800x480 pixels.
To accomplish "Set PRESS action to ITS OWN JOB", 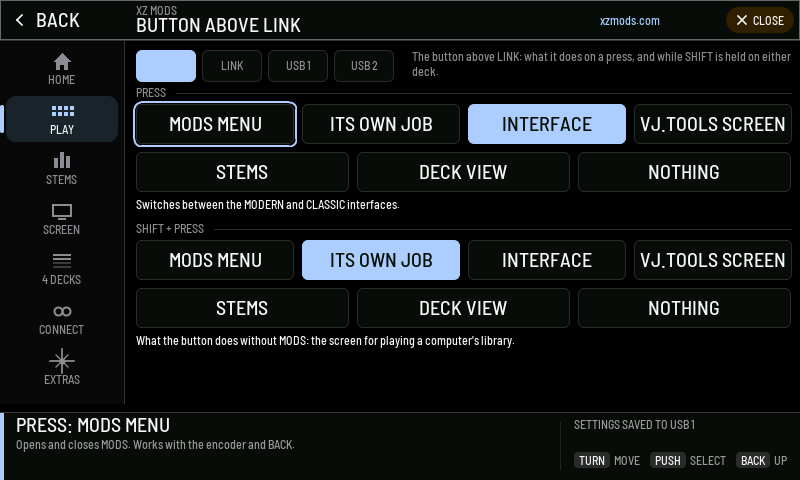I will 381,124.
